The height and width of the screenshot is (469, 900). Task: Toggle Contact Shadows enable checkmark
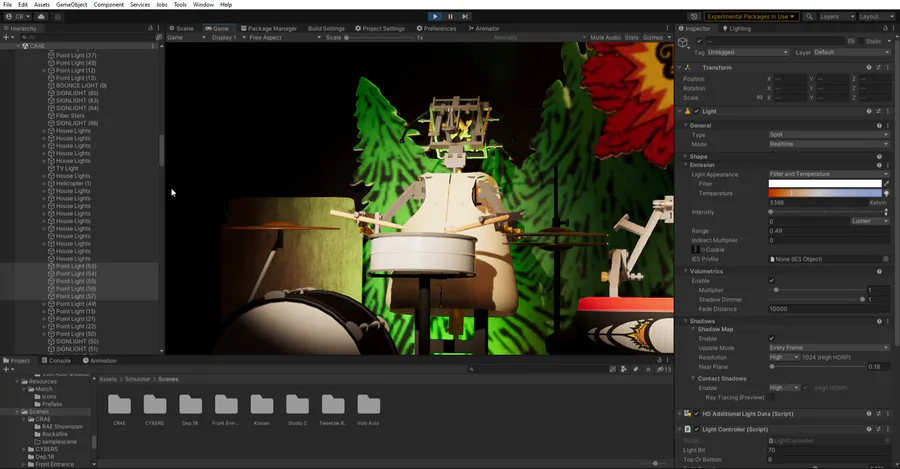tap(805, 388)
